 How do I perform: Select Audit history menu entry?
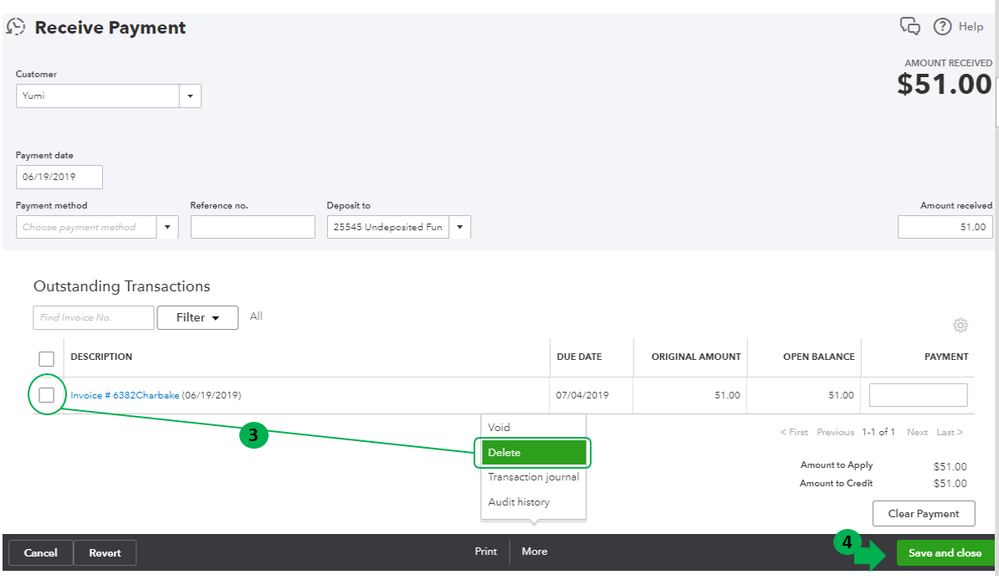click(x=519, y=501)
